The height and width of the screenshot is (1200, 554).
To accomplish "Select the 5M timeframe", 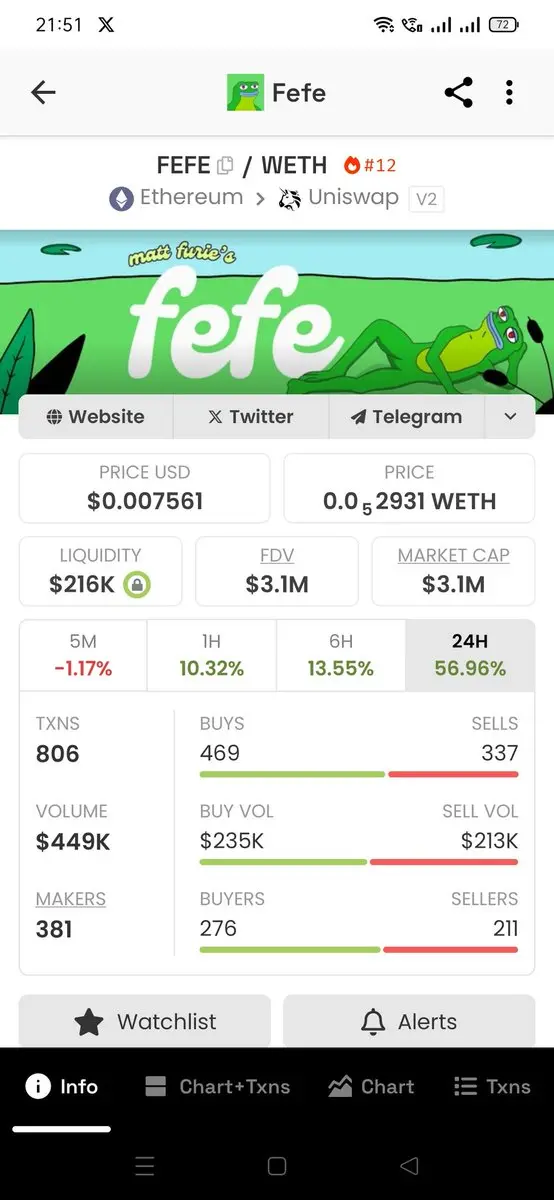I will tap(83, 656).
